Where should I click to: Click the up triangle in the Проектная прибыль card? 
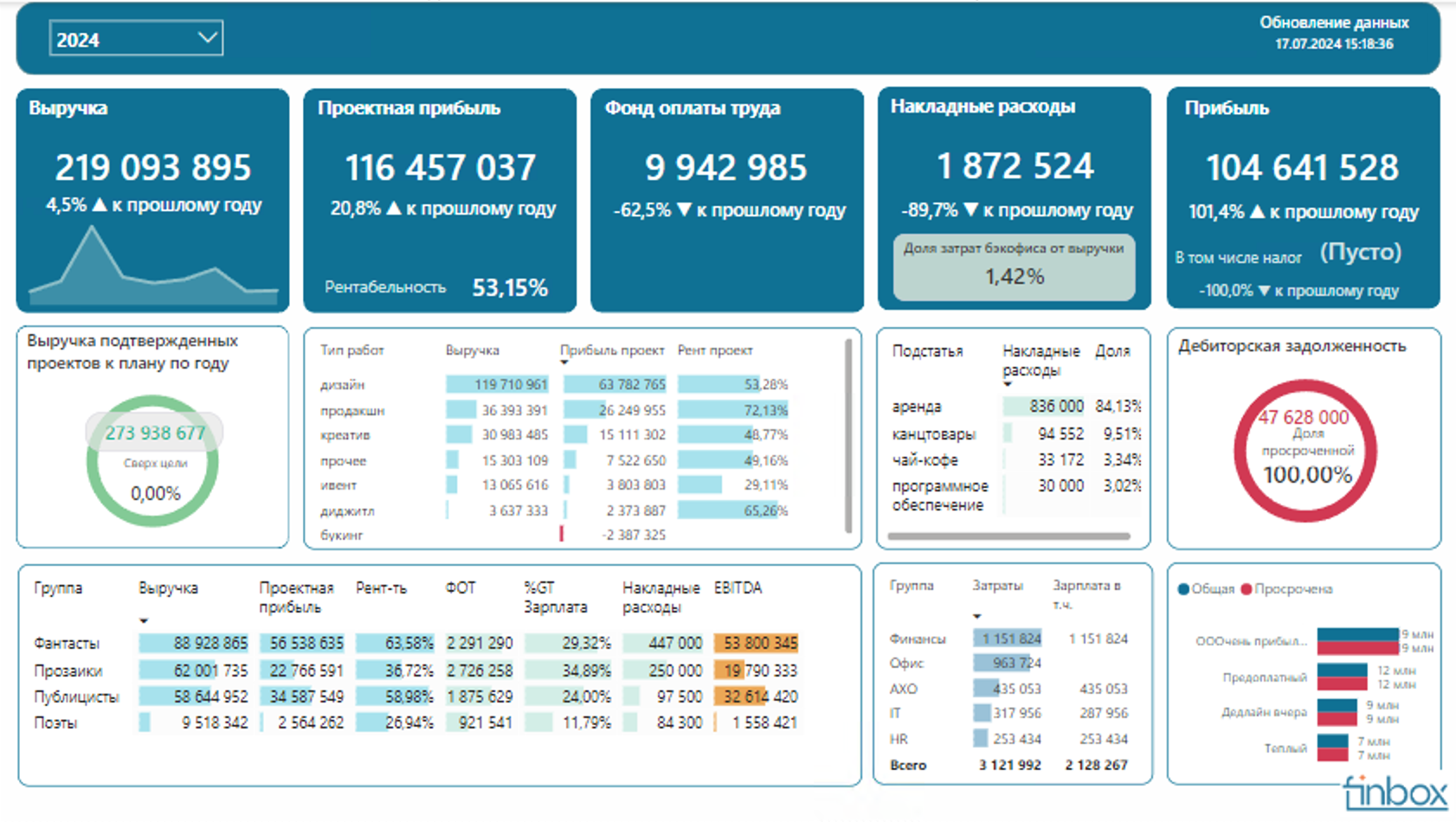[x=394, y=209]
